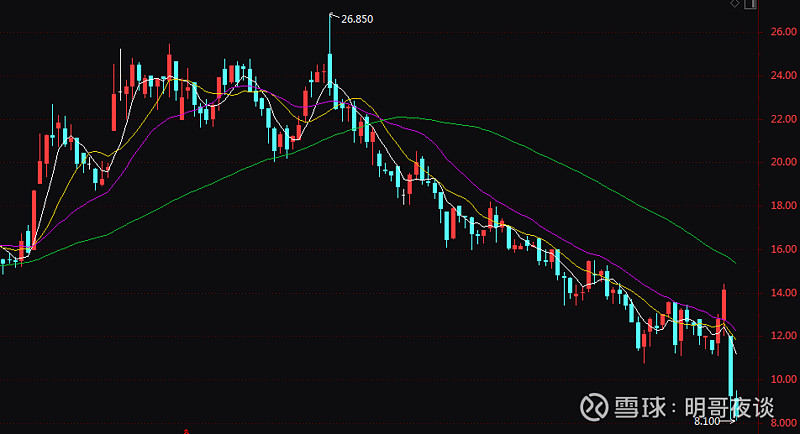Image resolution: width=800 pixels, height=434 pixels.
Task: Click the 26.850 high price label
Action: pos(357,19)
